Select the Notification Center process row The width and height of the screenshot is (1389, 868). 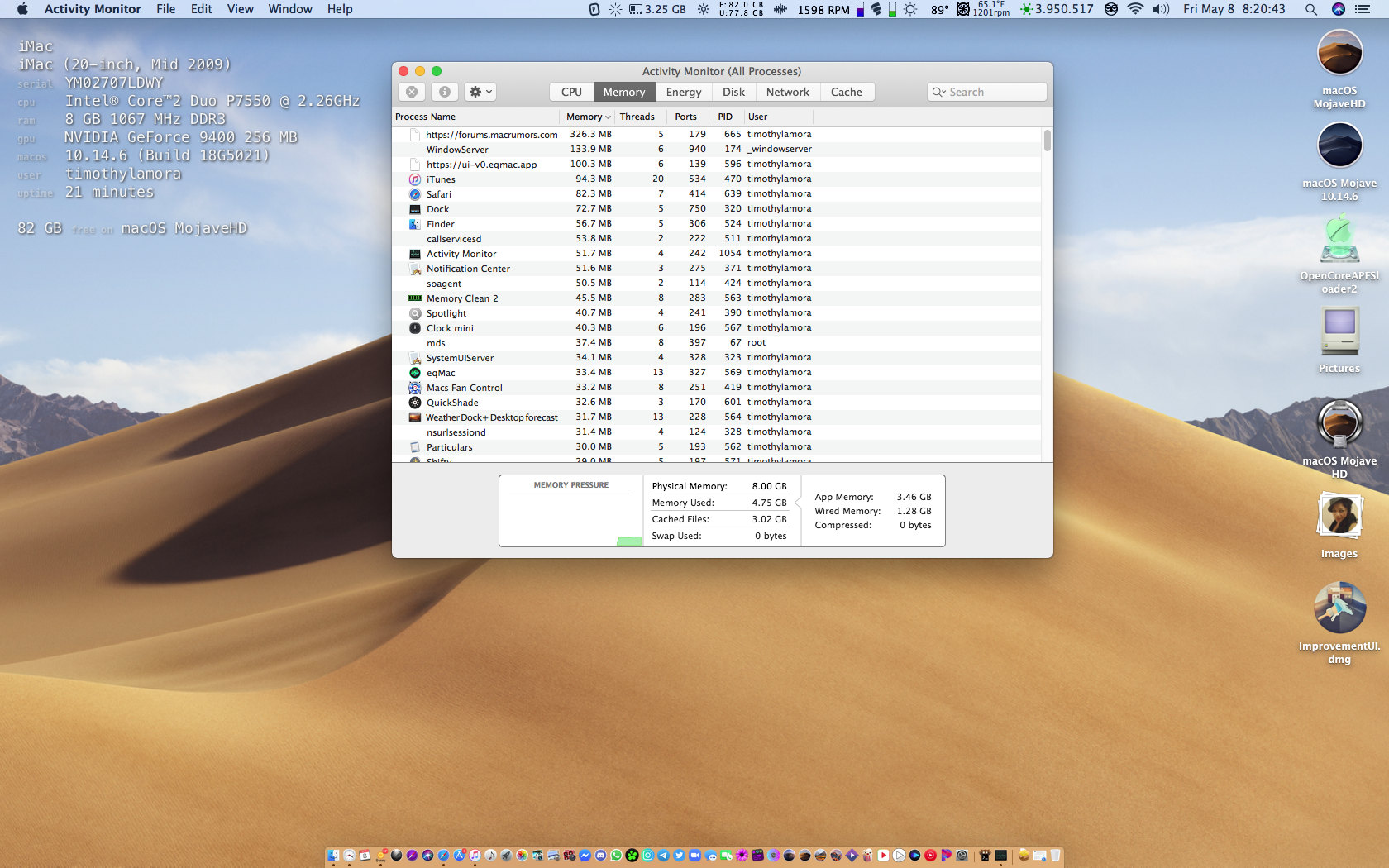click(717, 269)
